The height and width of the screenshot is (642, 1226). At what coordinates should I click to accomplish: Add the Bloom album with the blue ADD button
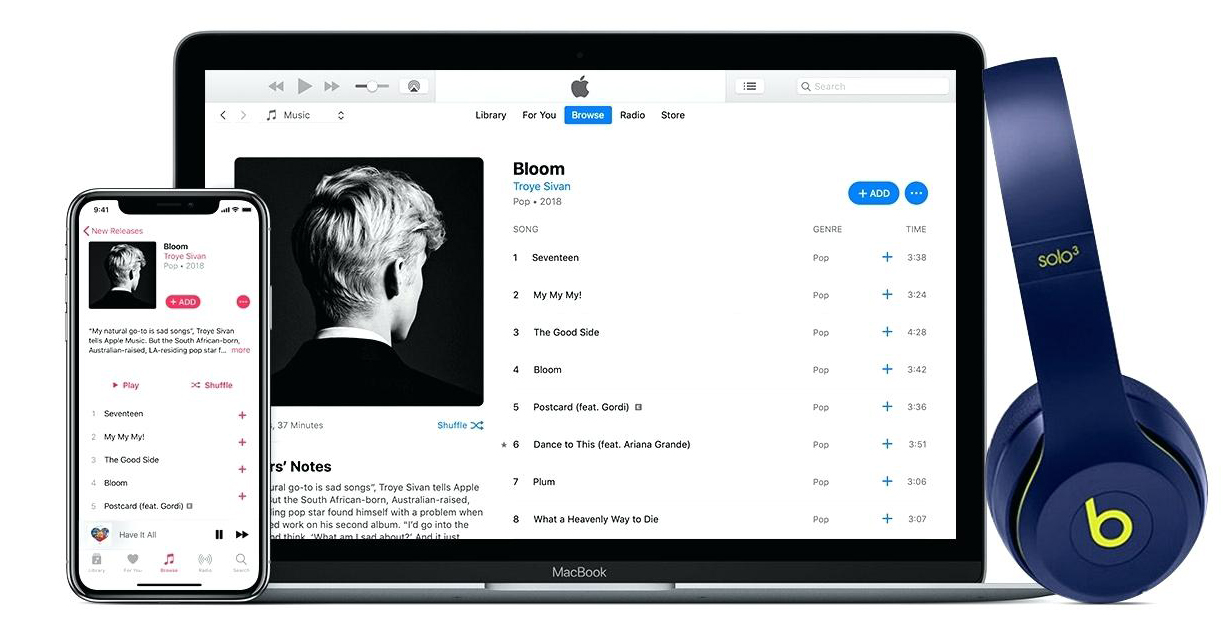(x=873, y=193)
